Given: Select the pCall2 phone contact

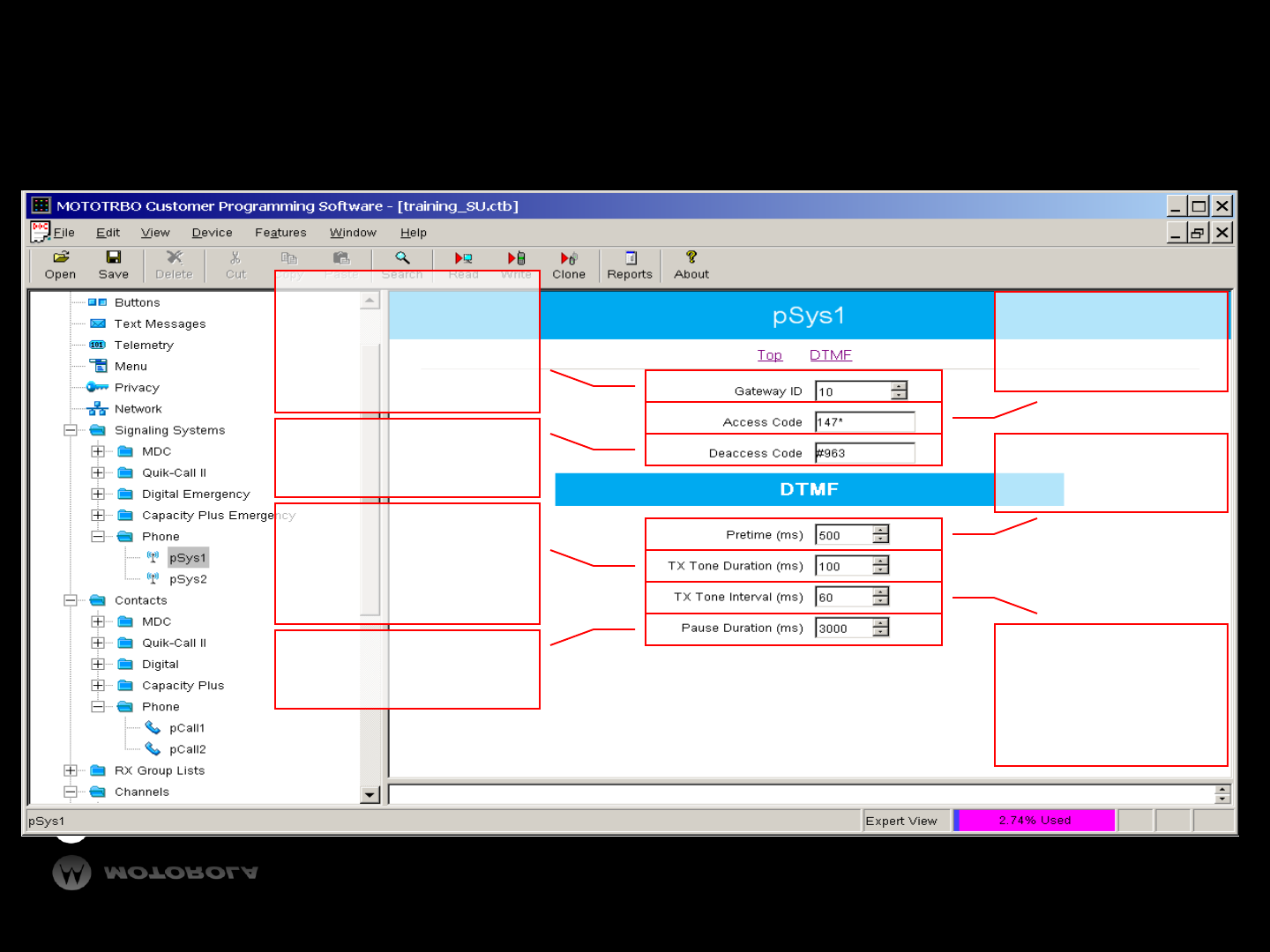Looking at the screenshot, I should (187, 749).
